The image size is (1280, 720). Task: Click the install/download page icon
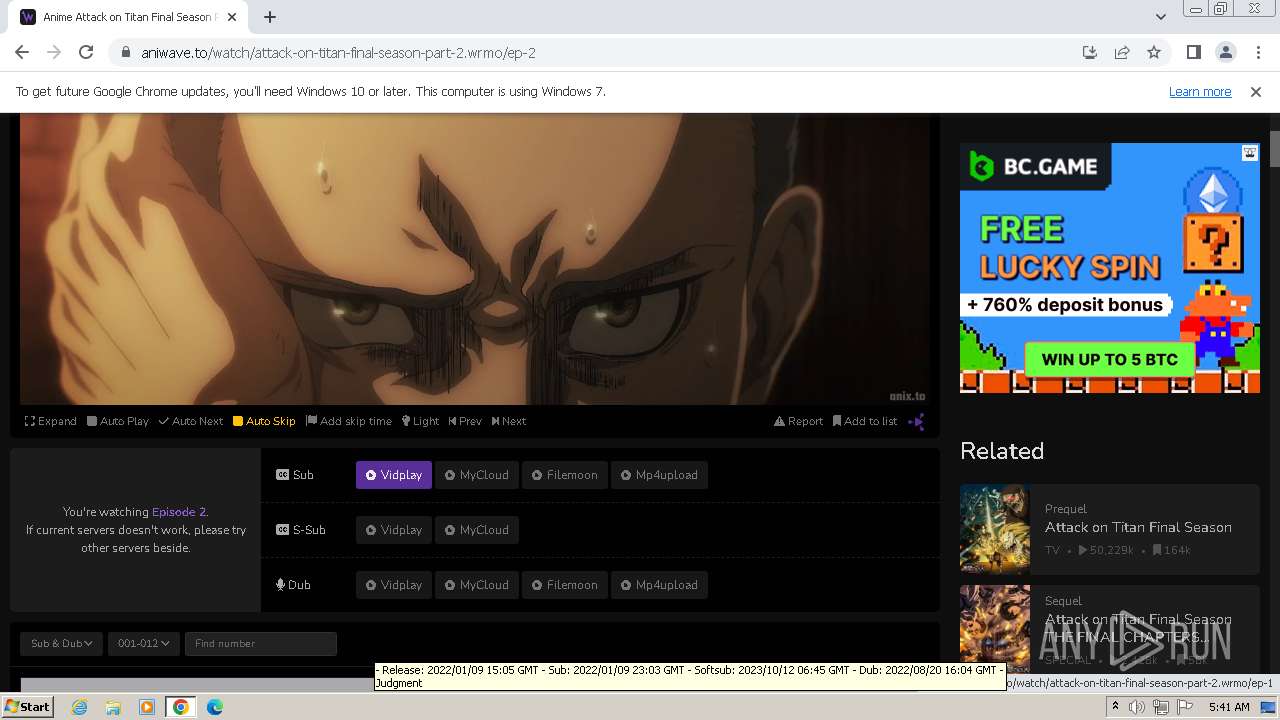[x=1090, y=52]
